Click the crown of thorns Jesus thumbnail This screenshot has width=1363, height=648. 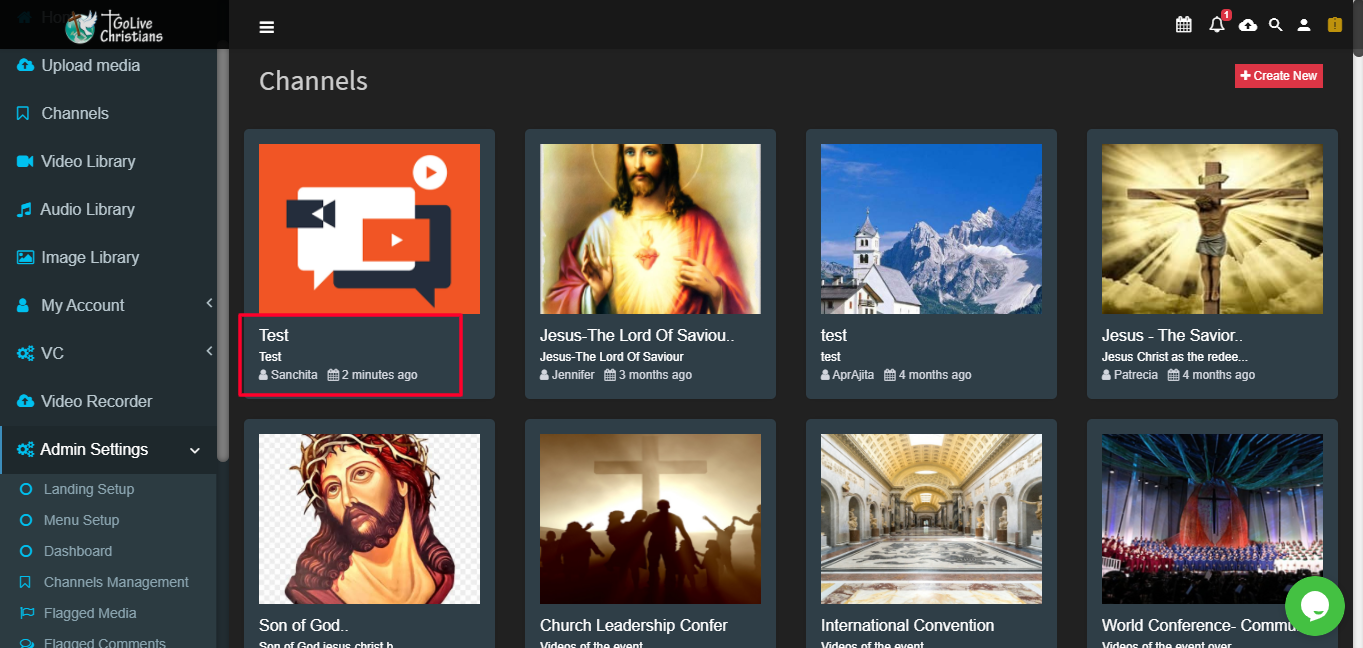pos(369,519)
